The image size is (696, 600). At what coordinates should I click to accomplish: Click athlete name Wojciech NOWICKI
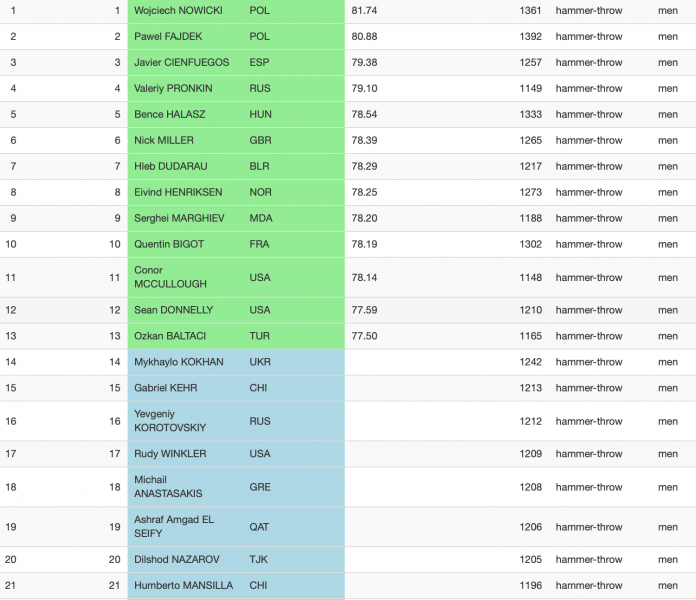point(178,11)
